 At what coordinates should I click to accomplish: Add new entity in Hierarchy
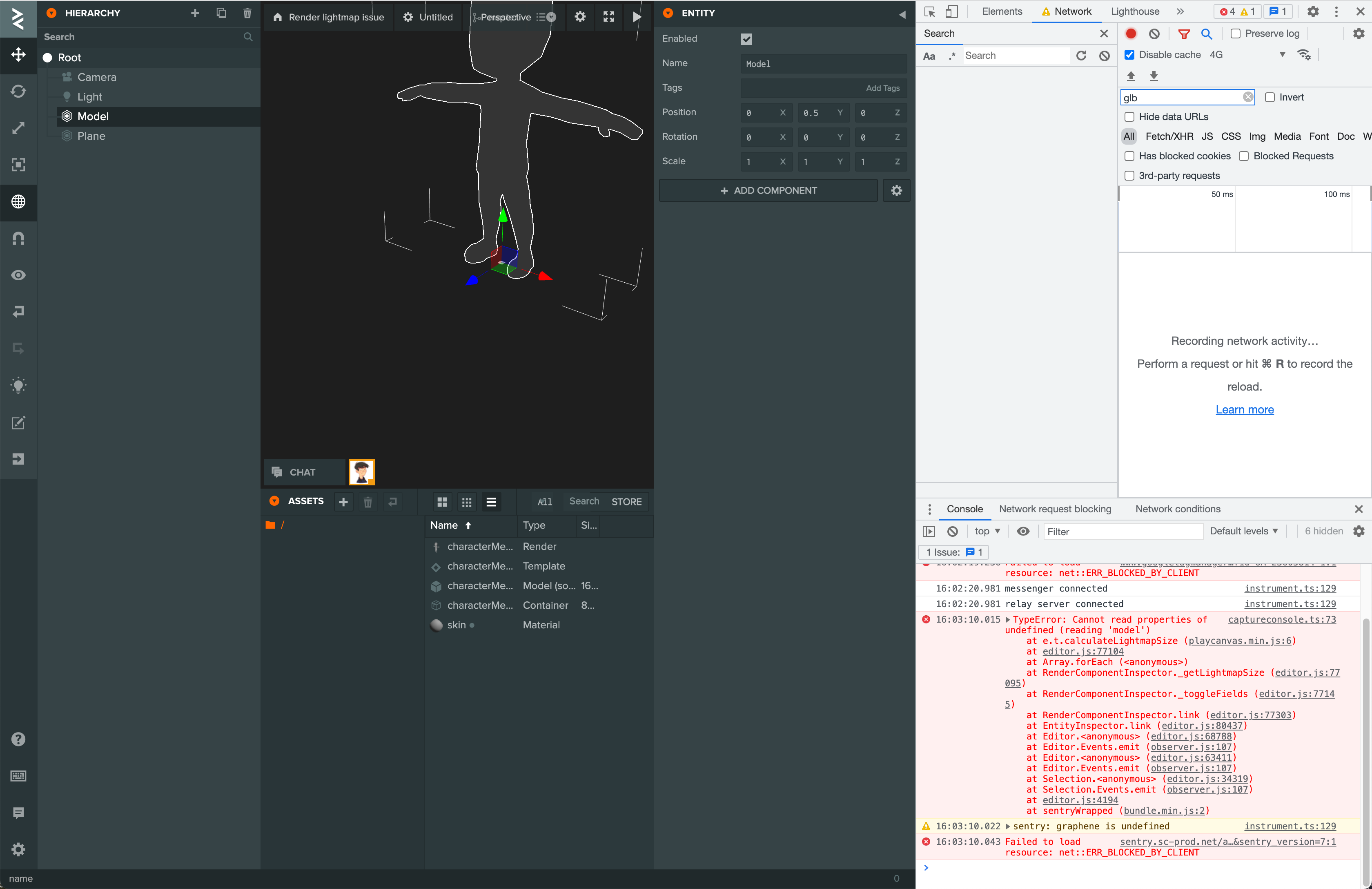(195, 13)
